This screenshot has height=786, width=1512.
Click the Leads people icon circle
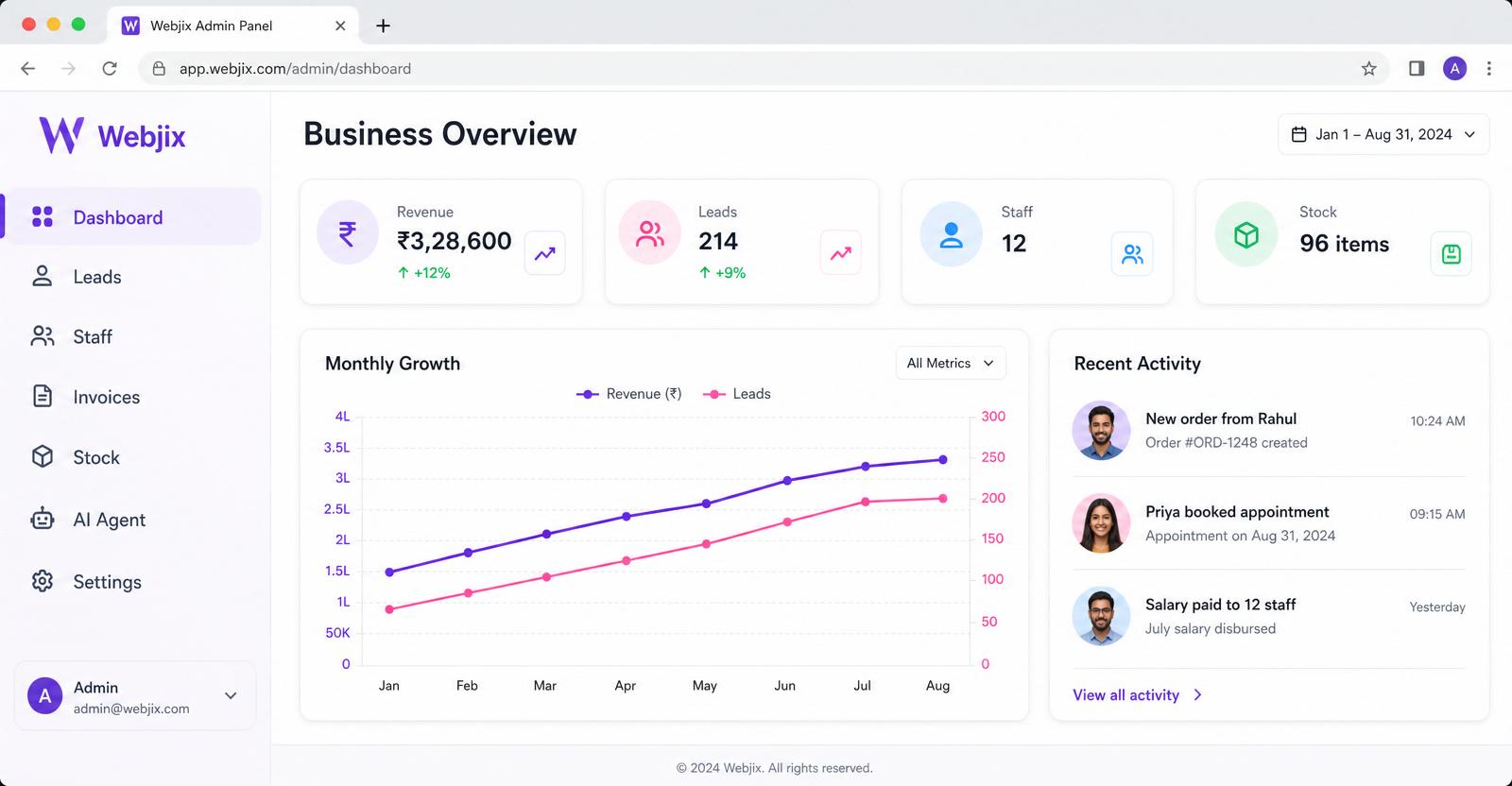coord(650,232)
